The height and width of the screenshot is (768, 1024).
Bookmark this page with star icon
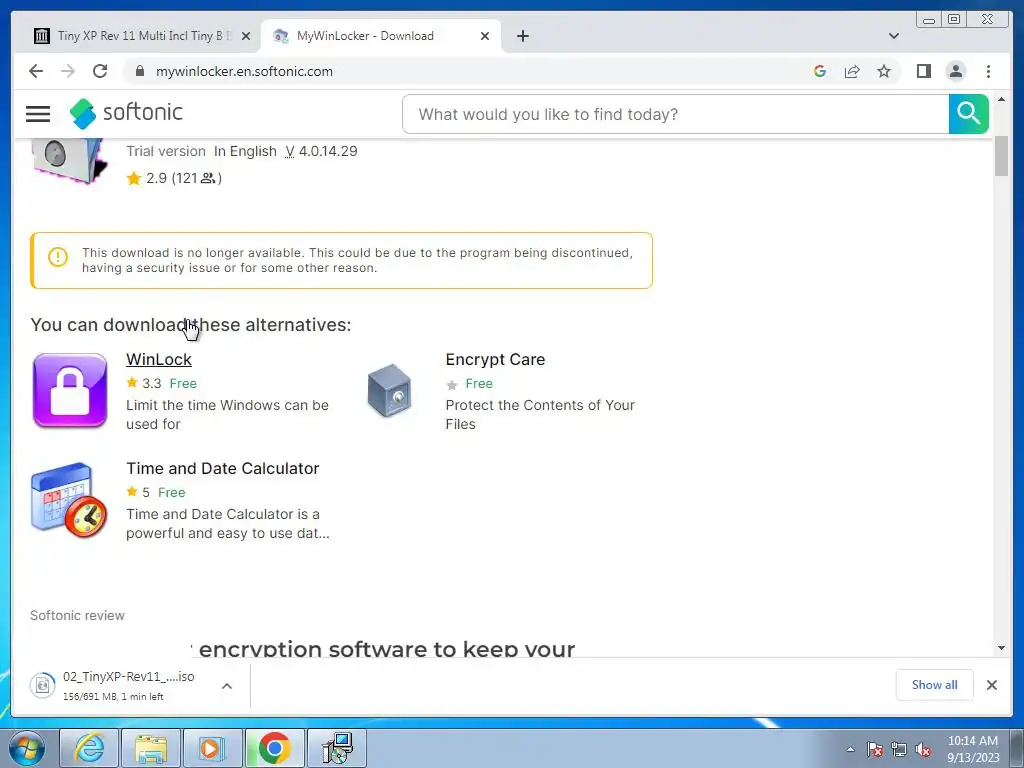884,71
